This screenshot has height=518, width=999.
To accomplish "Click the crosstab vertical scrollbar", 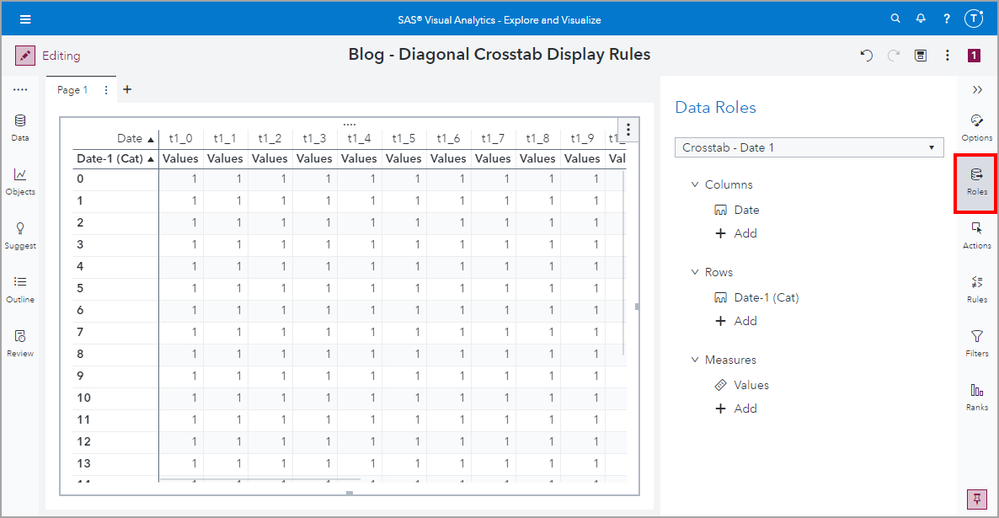I will (624, 263).
